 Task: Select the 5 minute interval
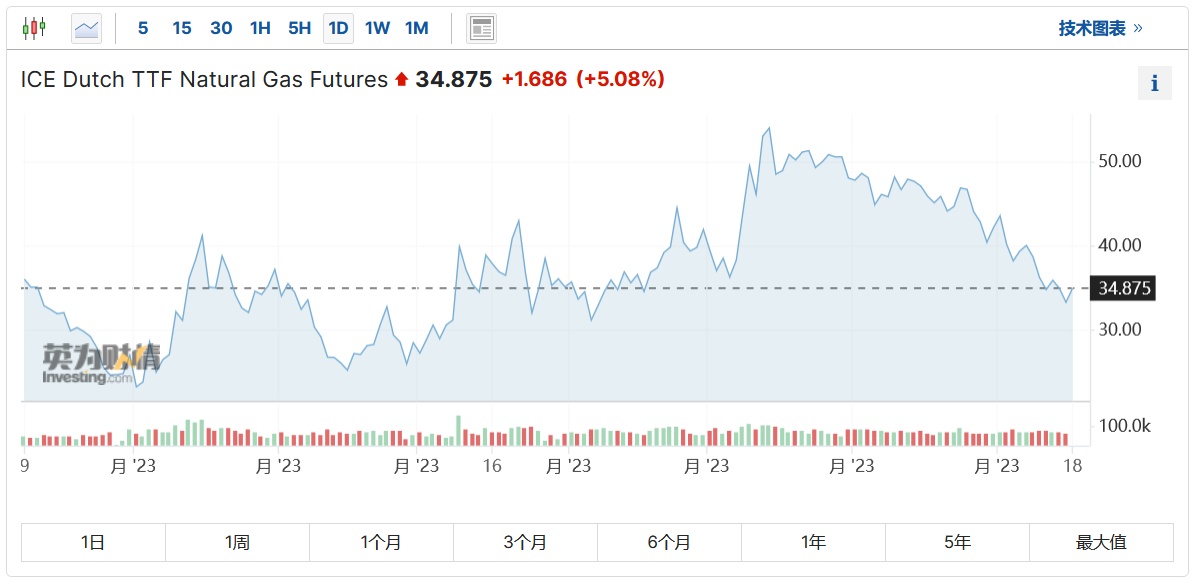coord(143,28)
